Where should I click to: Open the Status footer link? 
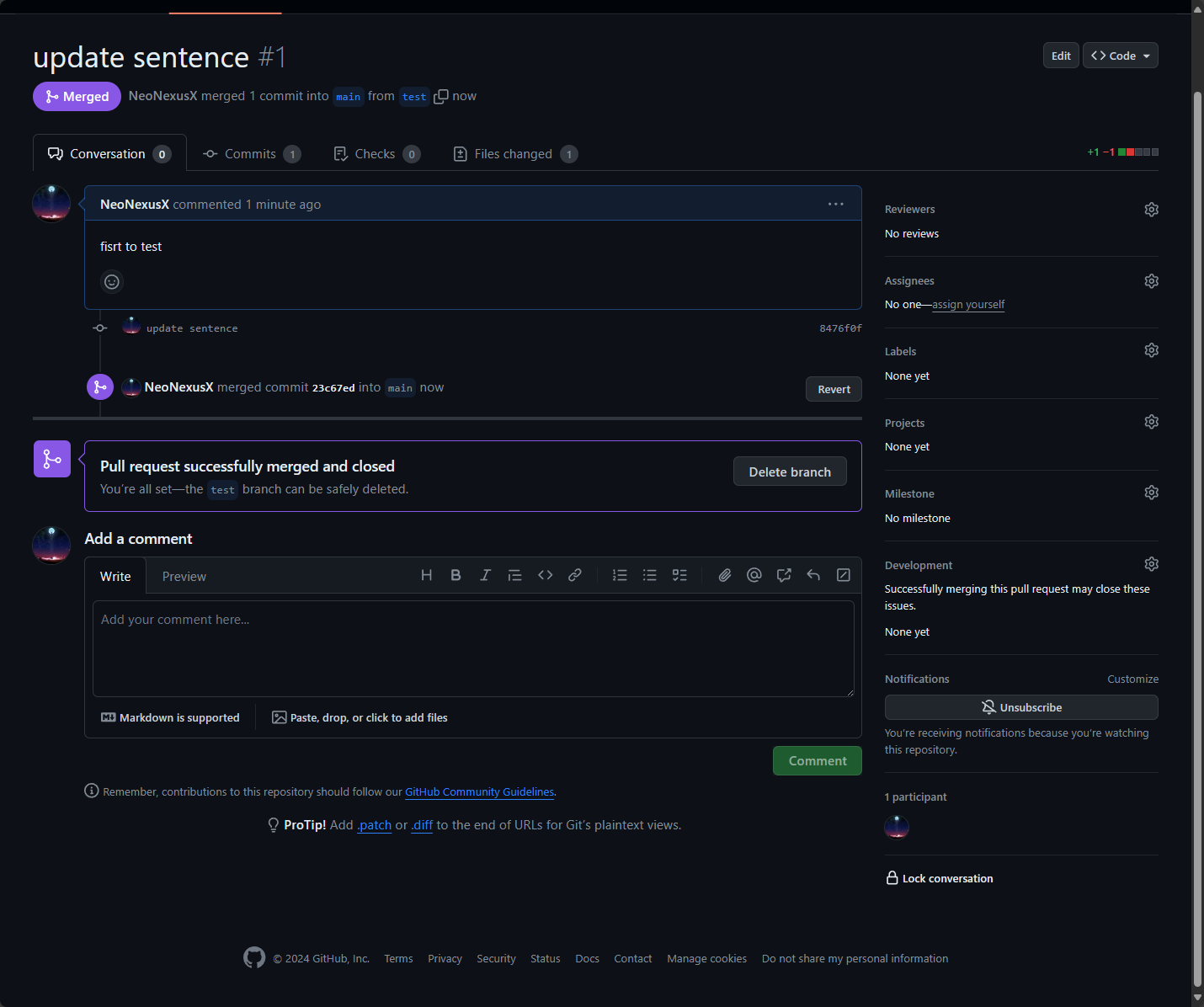pyautogui.click(x=545, y=958)
